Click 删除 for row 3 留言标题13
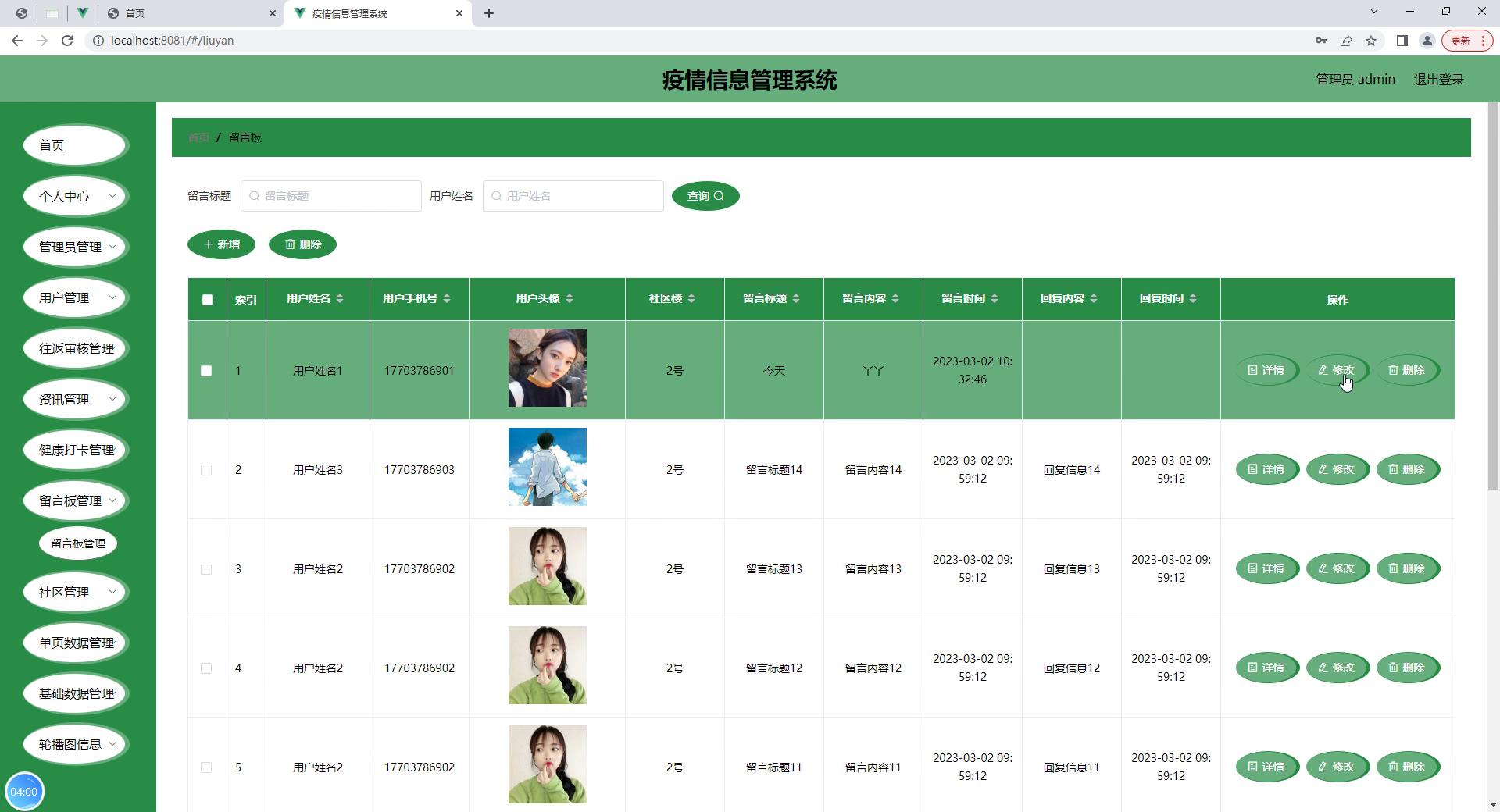 [1408, 568]
